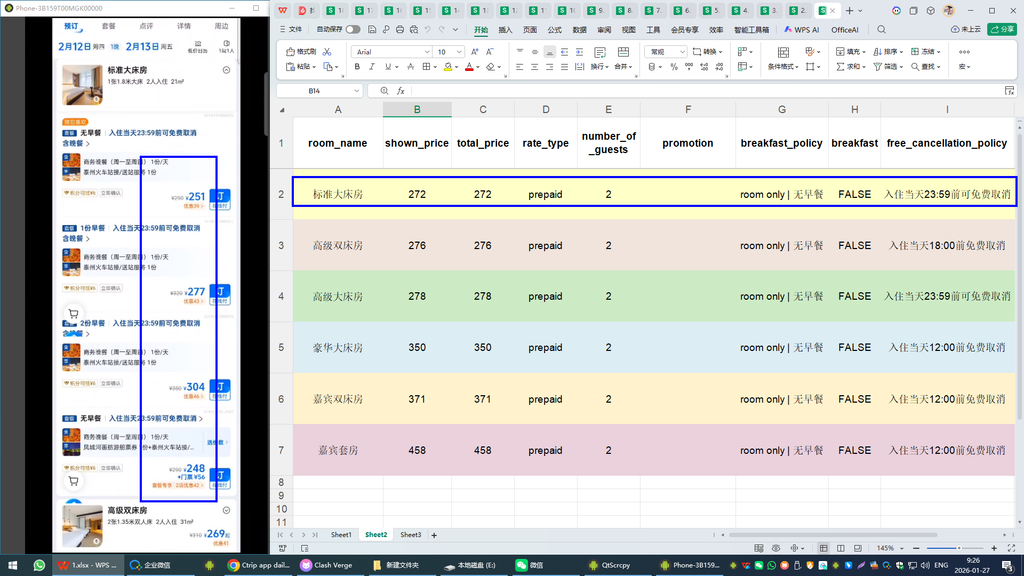Click the insert function fx icon

(401, 91)
